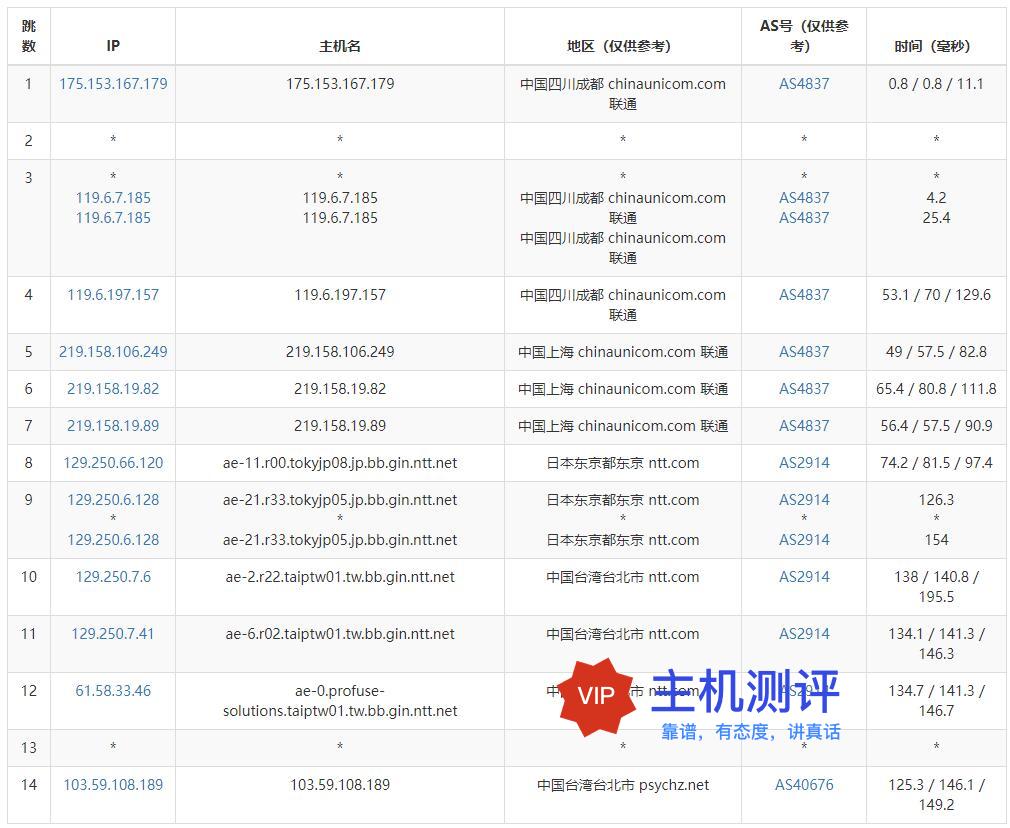Image resolution: width=1010 pixels, height=828 pixels.
Task: Open the 219.158.19.89 IP link
Action: pos(113,426)
